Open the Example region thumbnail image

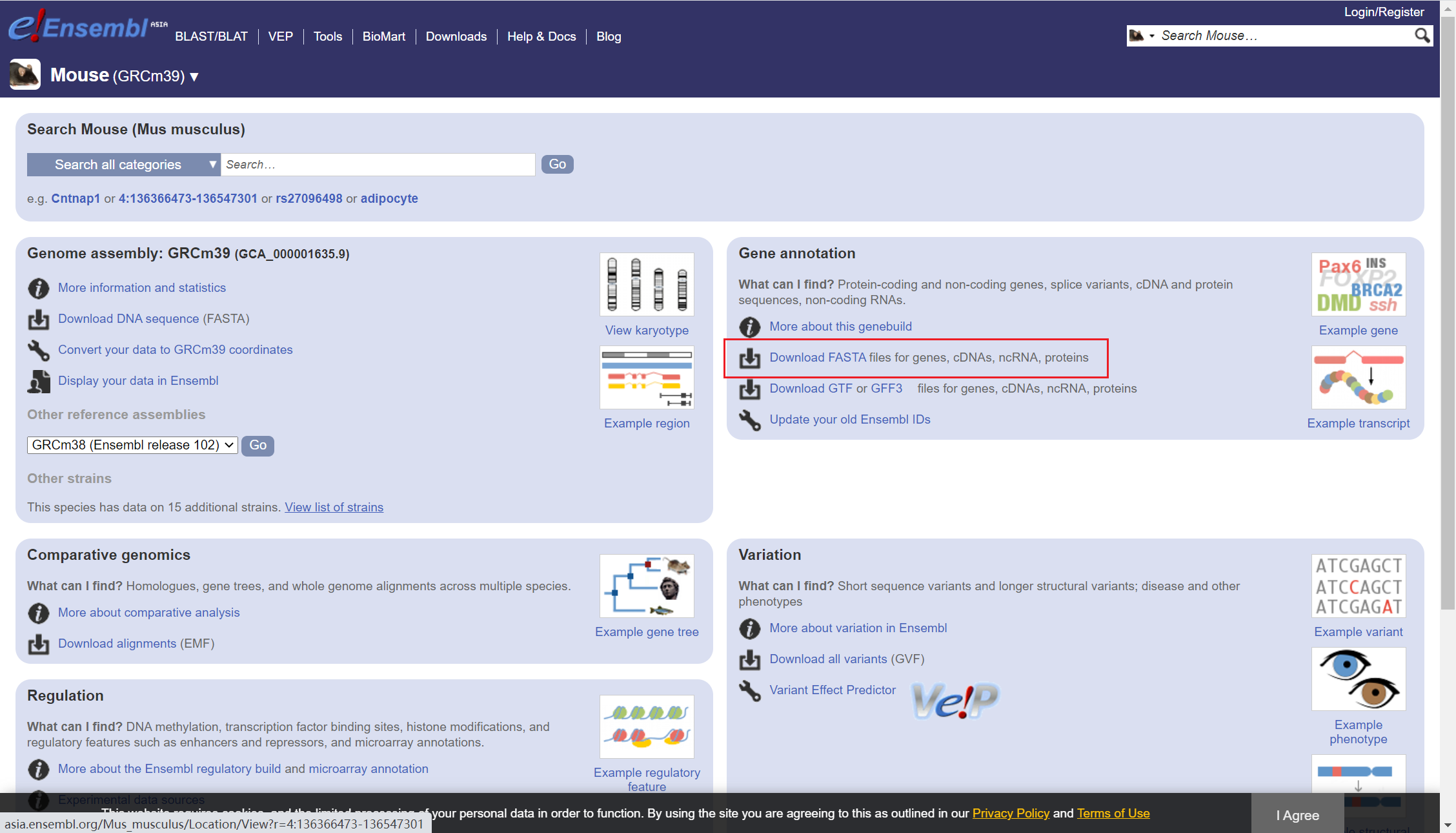pyautogui.click(x=647, y=377)
